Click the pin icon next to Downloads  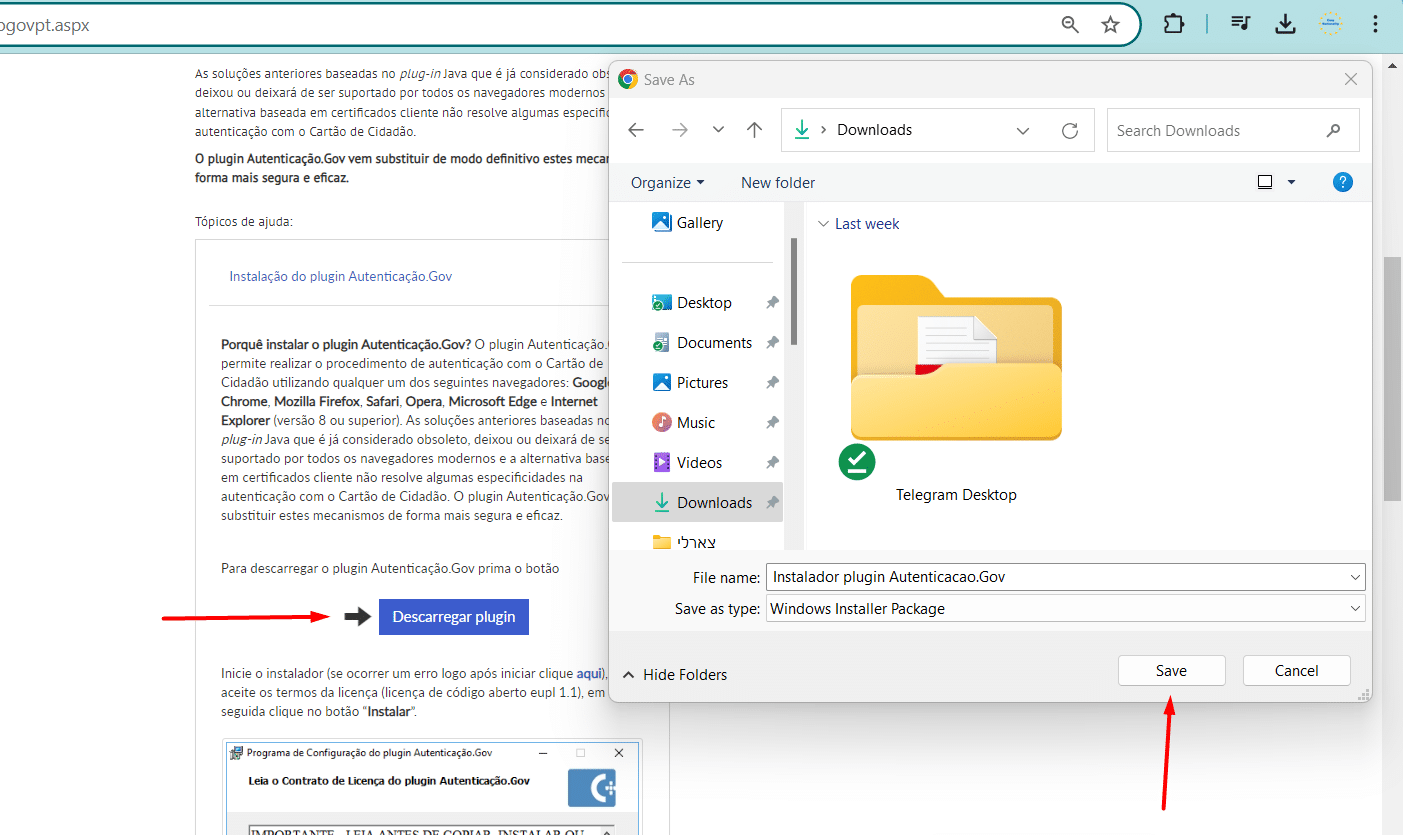tap(772, 502)
